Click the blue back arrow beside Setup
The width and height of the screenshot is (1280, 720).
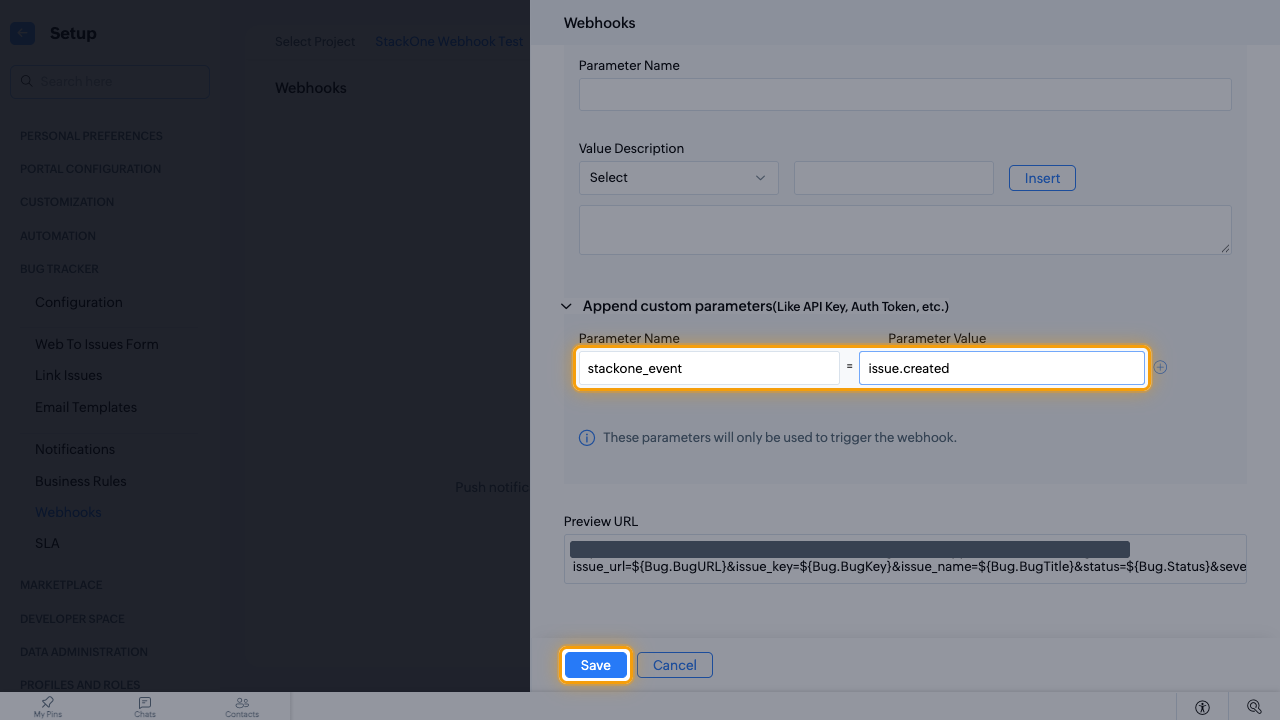(22, 33)
